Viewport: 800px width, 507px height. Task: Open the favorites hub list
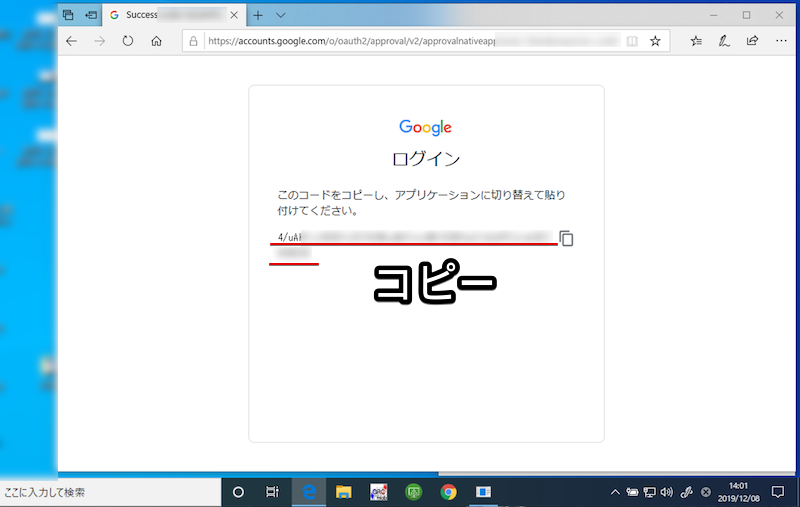click(x=697, y=41)
